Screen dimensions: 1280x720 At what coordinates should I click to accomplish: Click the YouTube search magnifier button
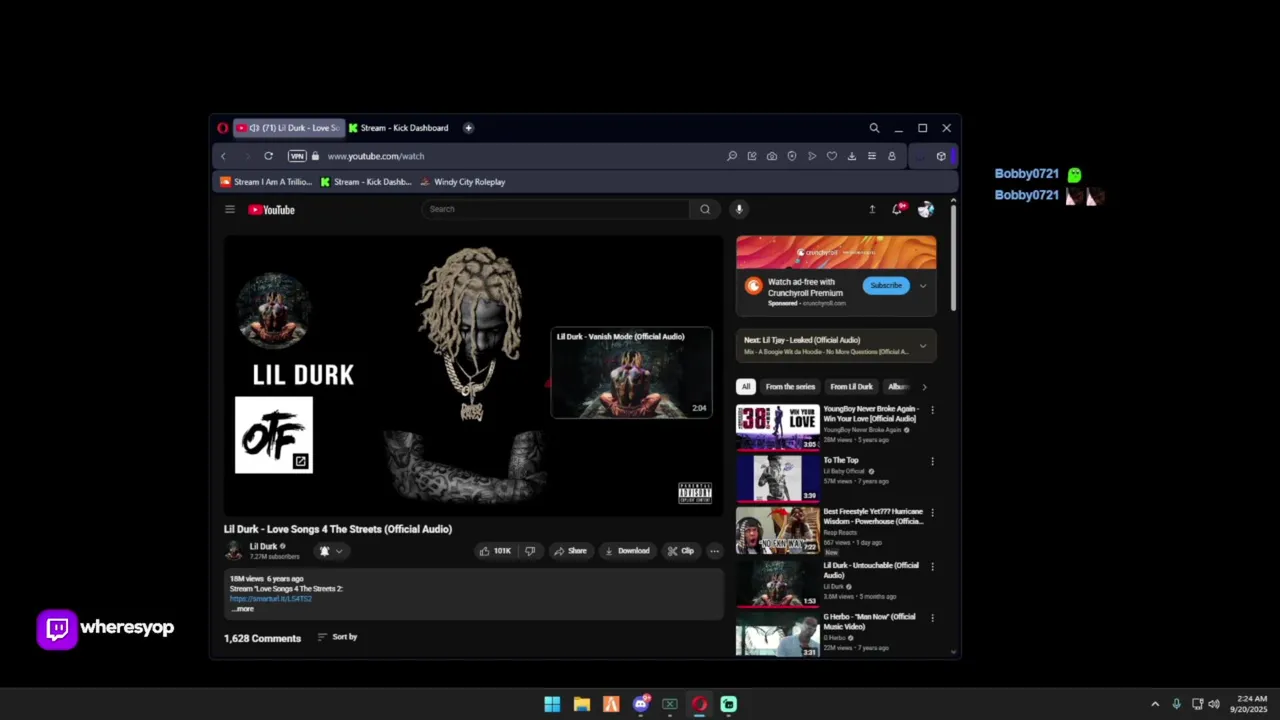pyautogui.click(x=705, y=209)
